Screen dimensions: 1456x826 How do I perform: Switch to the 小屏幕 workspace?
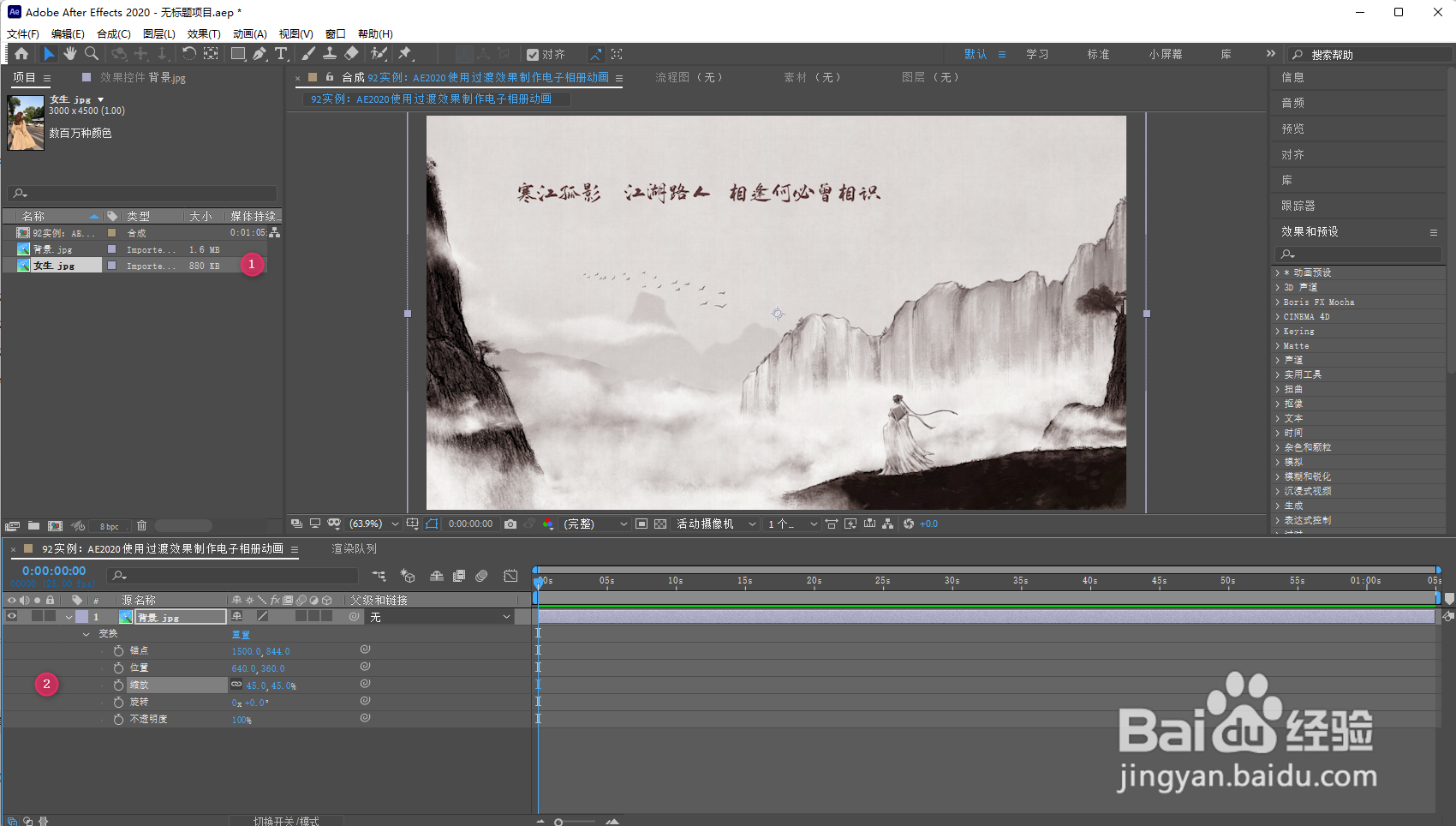1166,54
